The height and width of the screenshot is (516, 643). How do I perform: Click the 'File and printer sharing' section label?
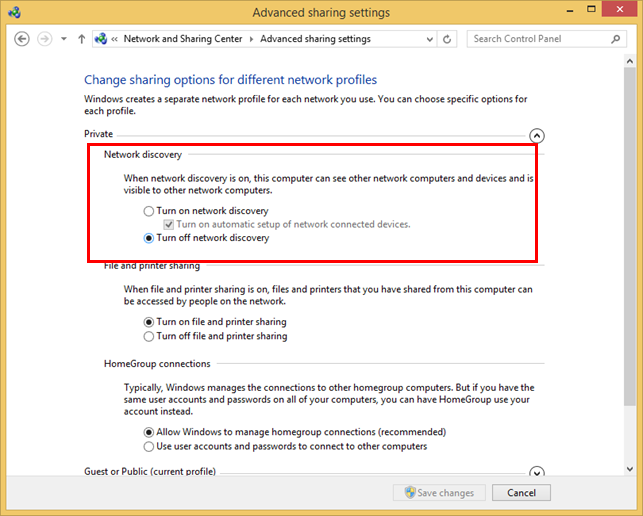click(x=152, y=266)
